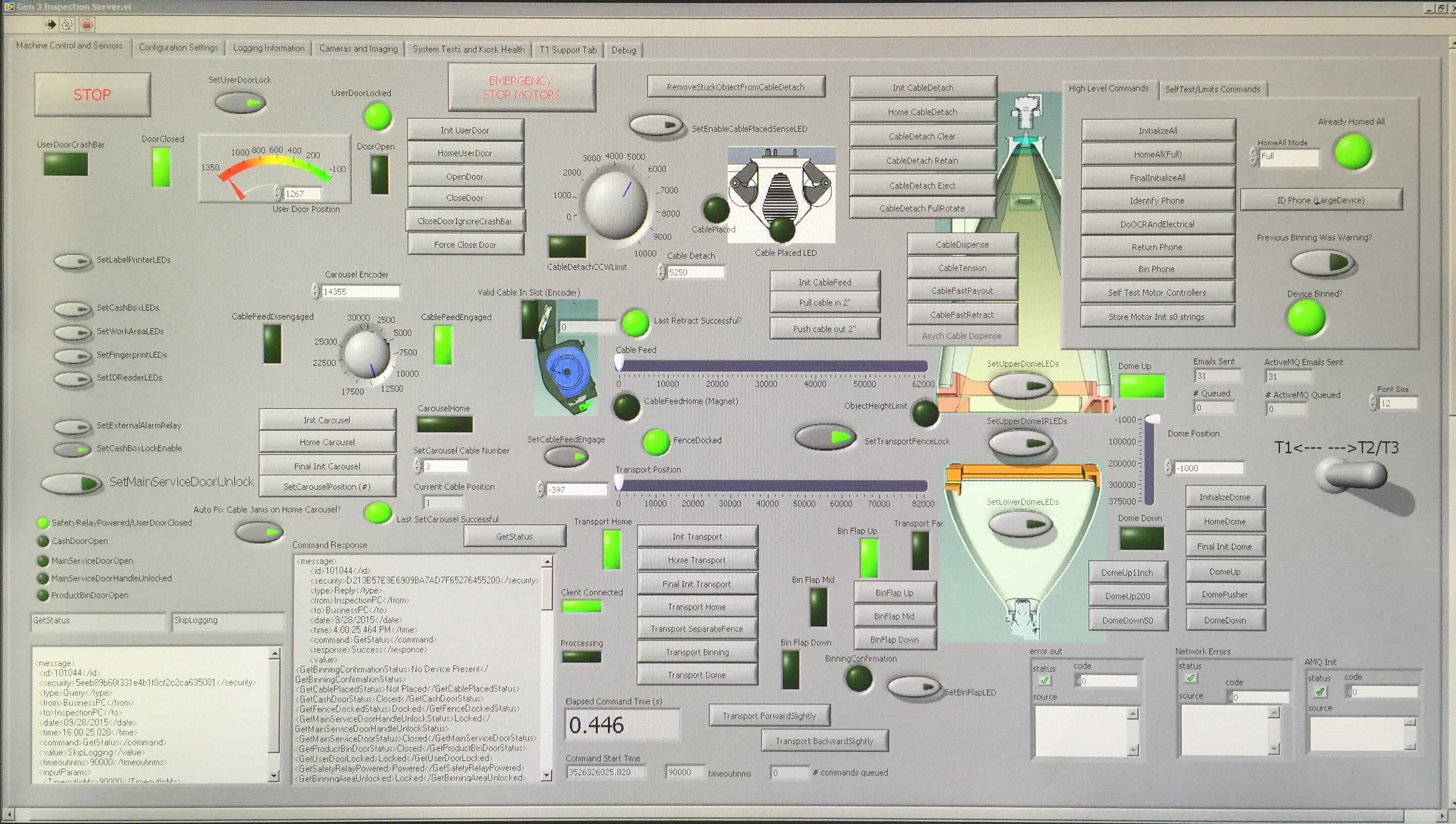Click the HomeAll Mode selector arrows

click(x=1254, y=156)
